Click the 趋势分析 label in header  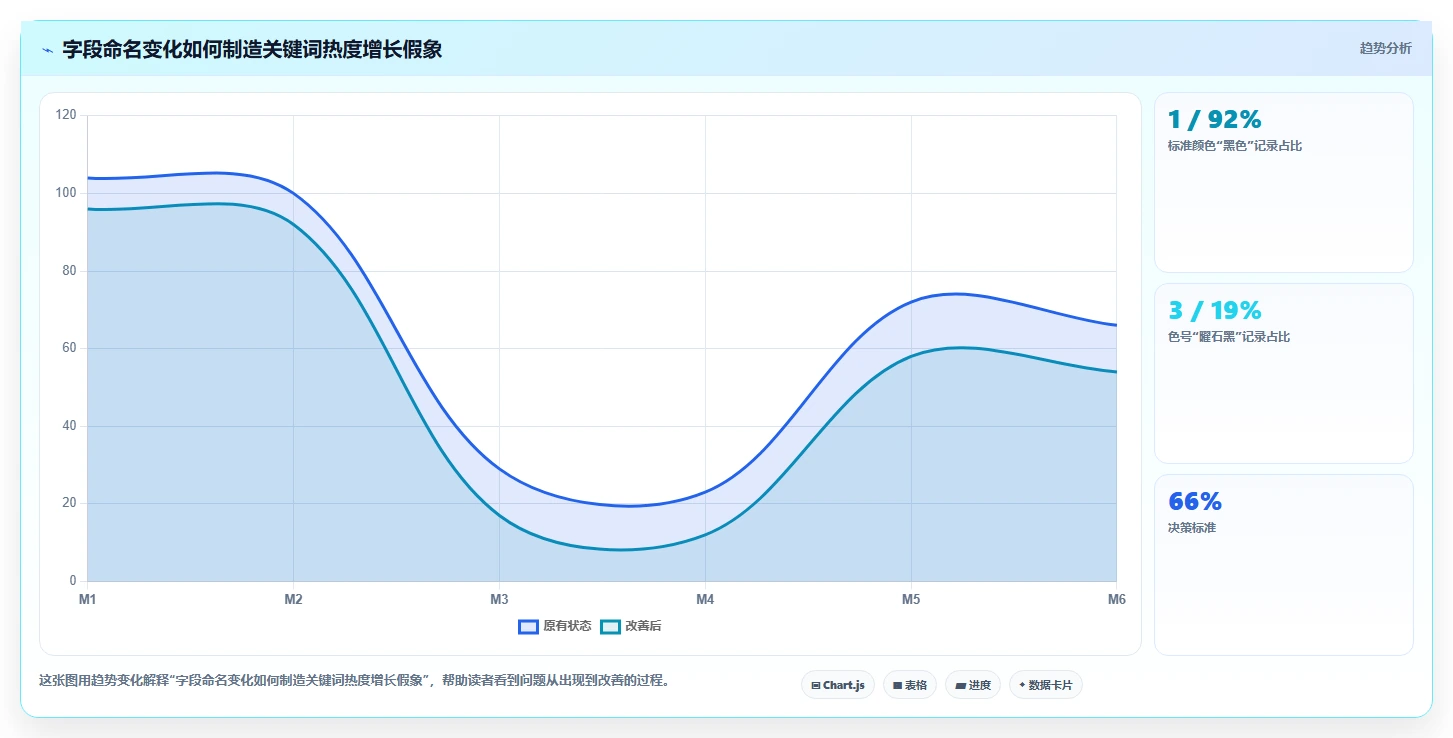point(1385,48)
